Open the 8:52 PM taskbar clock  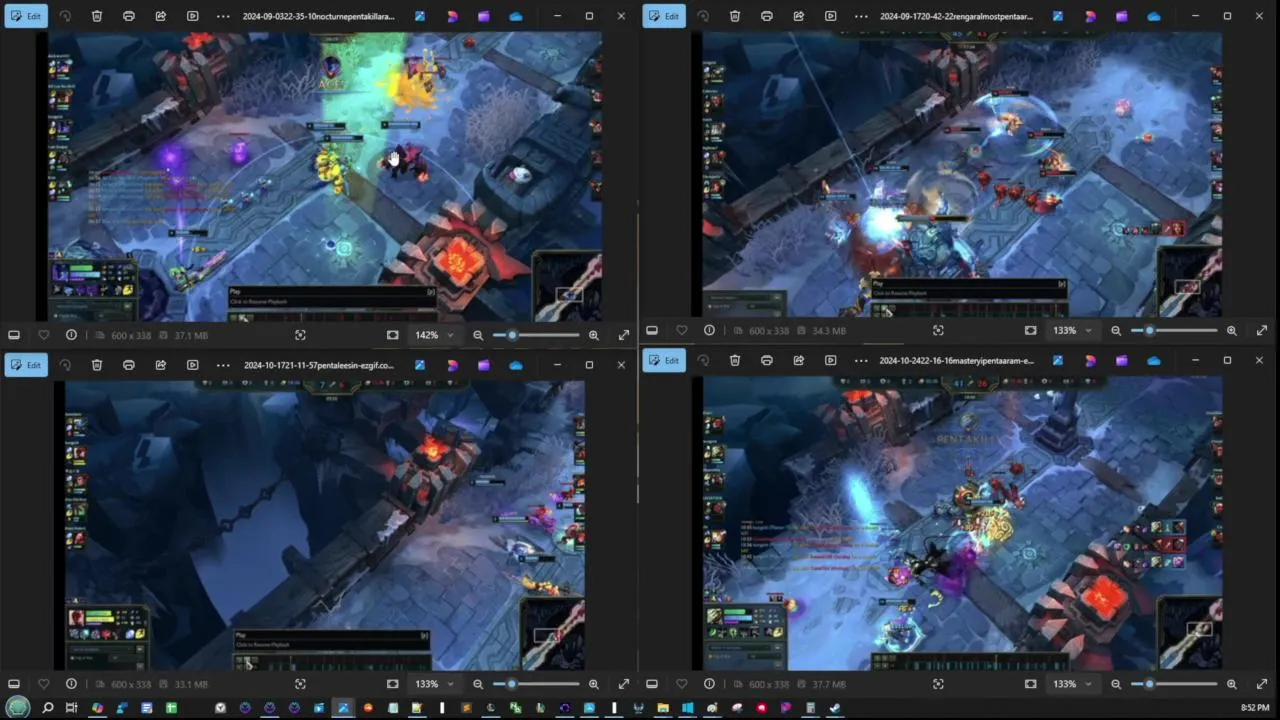1255,708
